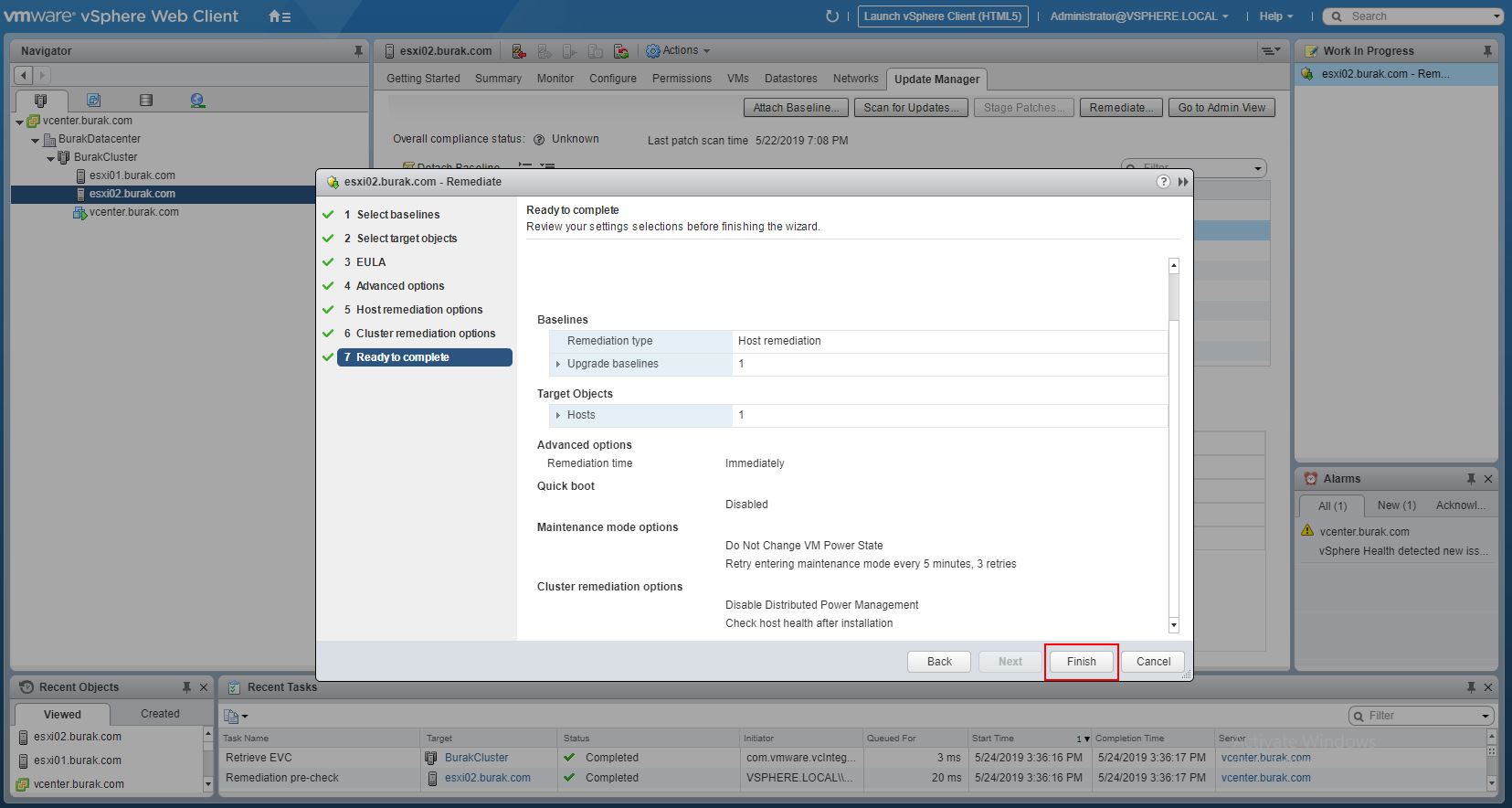The image size is (1512, 808).
Task: Click the refresh icon in top bar
Action: 831,16
